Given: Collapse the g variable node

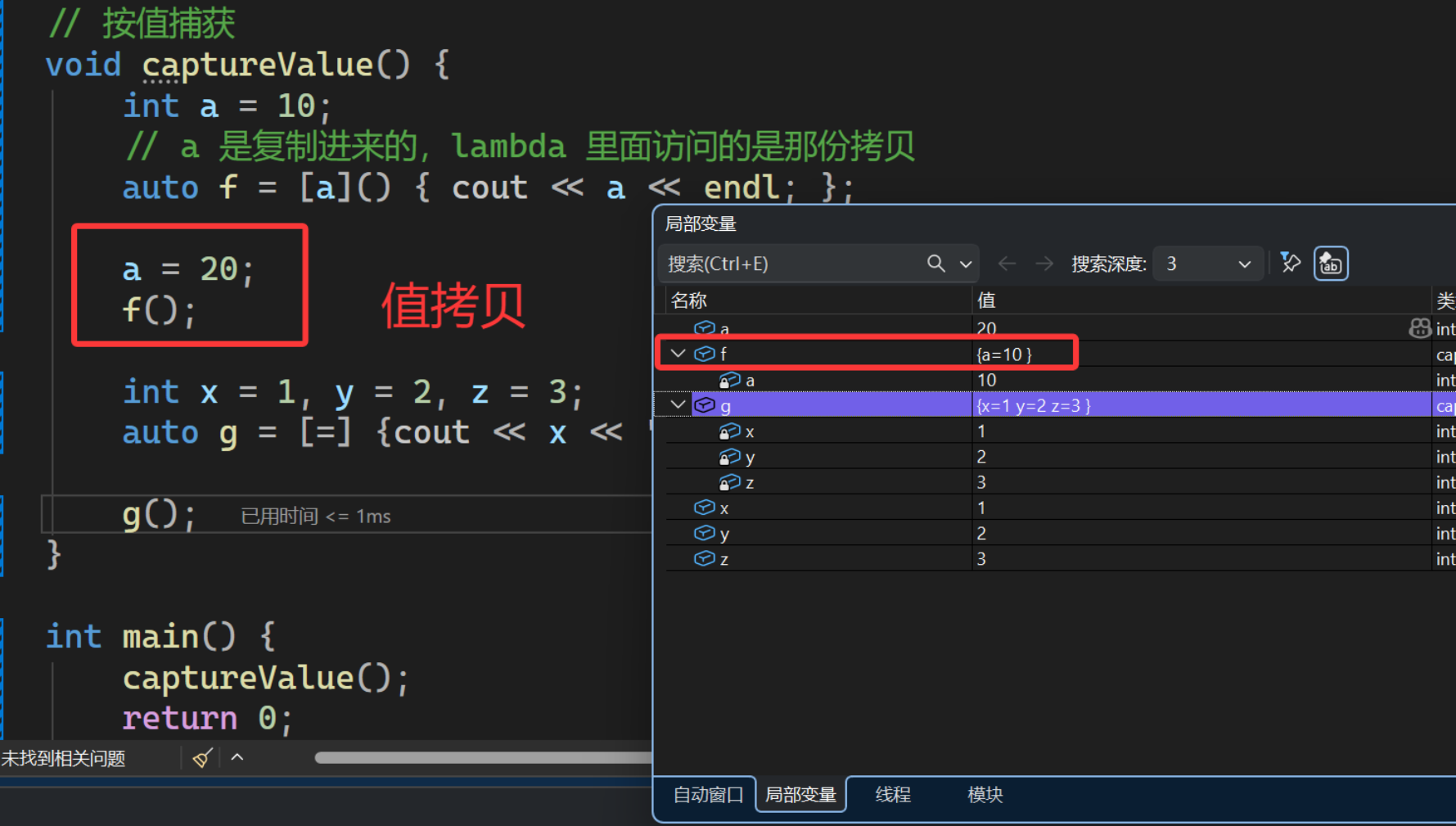Looking at the screenshot, I should 678,404.
